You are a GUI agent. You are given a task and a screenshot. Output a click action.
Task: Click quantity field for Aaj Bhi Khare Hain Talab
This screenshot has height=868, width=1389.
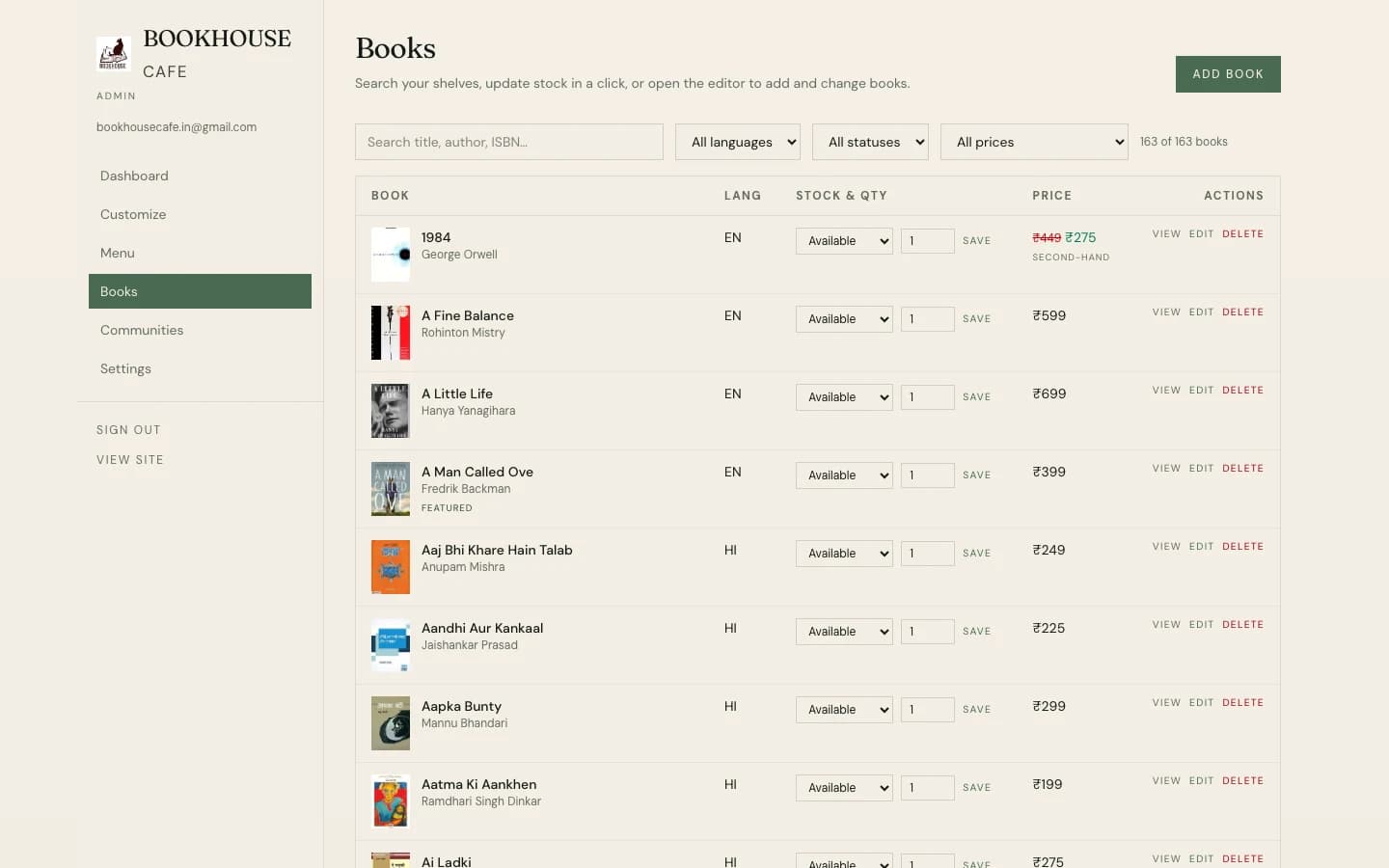tap(928, 554)
